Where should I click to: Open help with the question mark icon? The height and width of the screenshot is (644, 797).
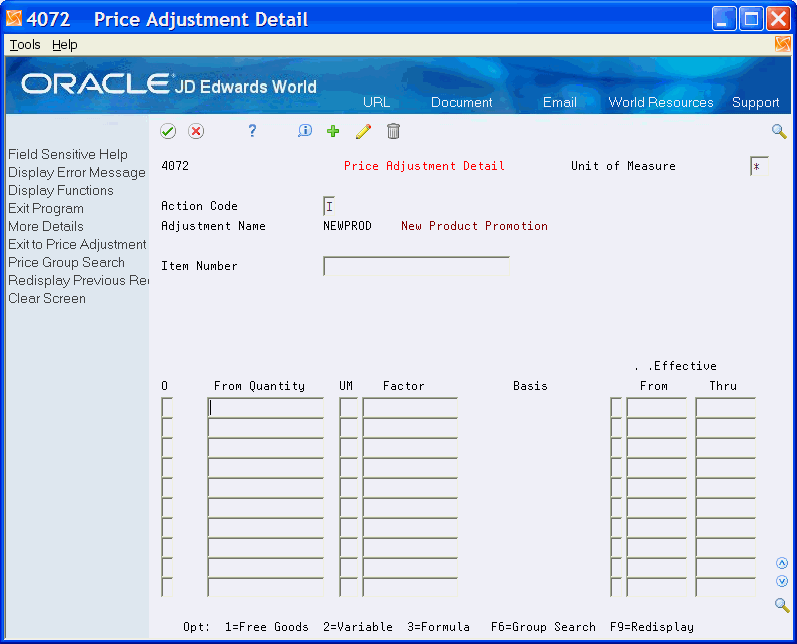252,131
